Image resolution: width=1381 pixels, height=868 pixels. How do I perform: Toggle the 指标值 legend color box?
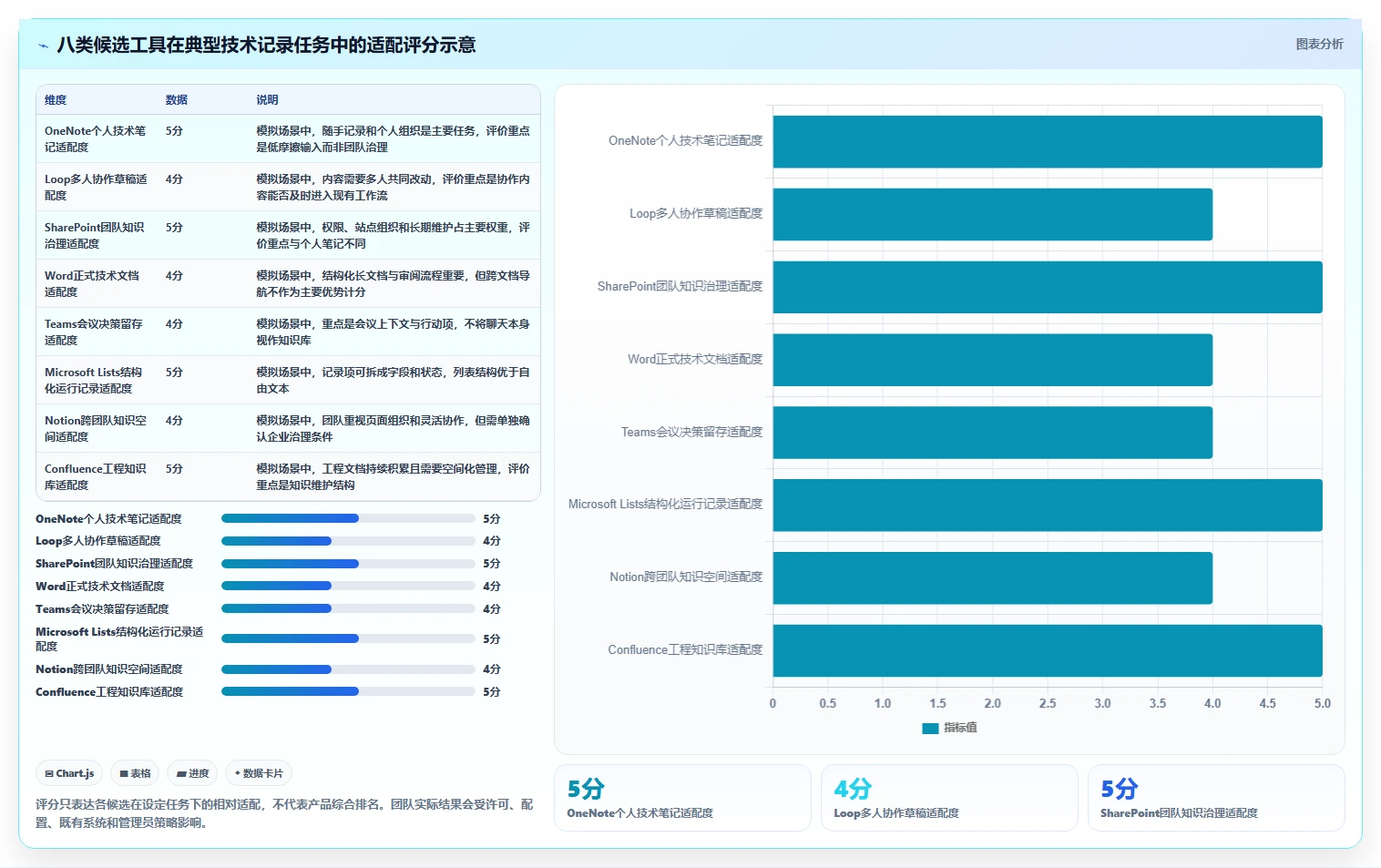[930, 728]
